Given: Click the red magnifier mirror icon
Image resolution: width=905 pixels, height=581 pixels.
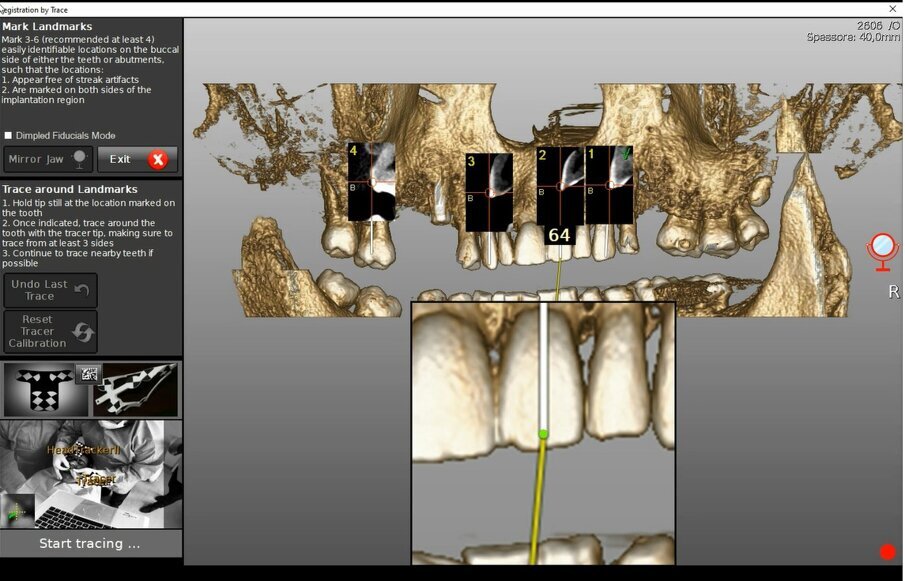Looking at the screenshot, I should 882,250.
